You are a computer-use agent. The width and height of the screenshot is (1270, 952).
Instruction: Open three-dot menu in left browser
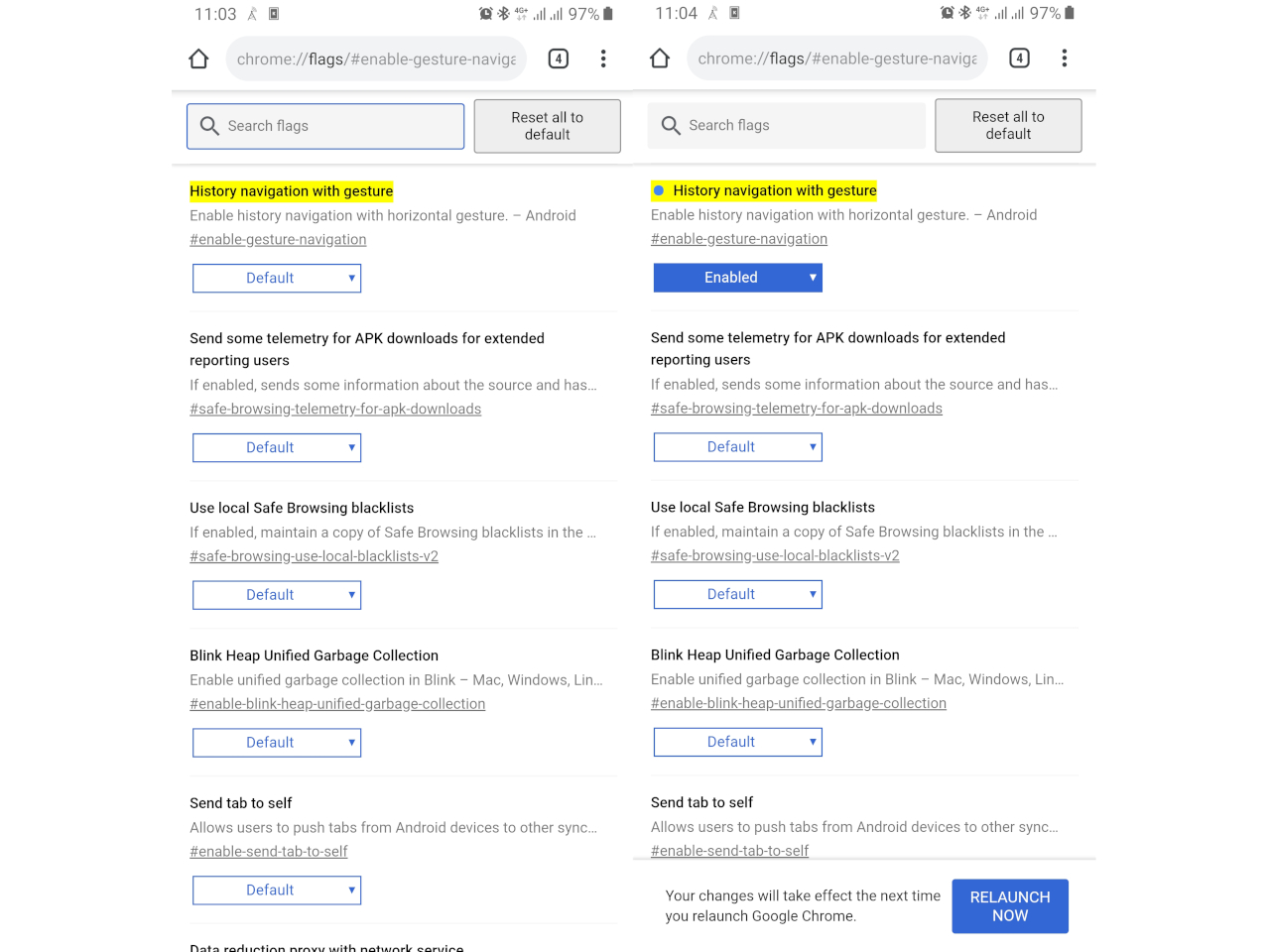[603, 59]
